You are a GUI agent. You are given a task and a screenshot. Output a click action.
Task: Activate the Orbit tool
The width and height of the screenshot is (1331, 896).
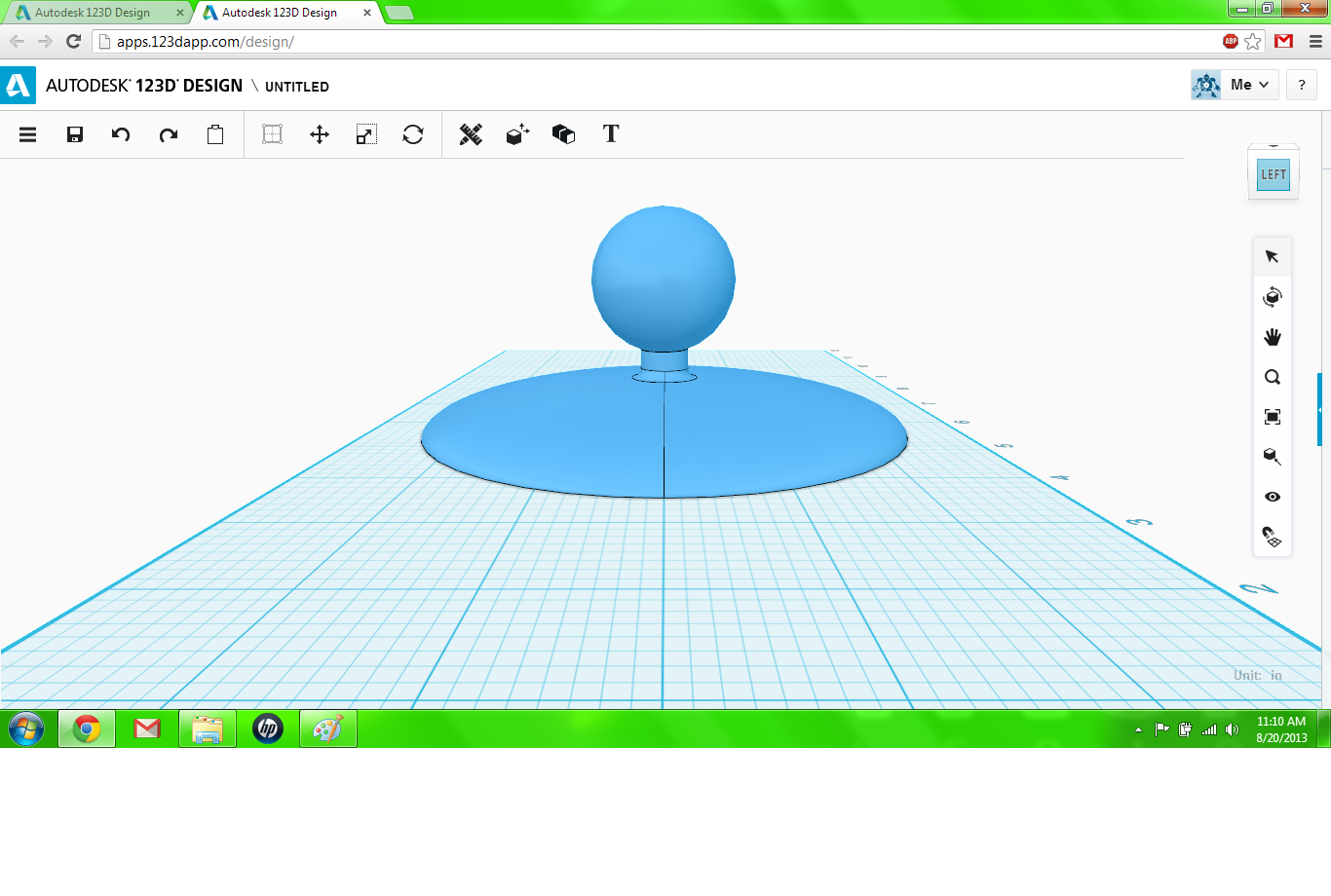(1272, 297)
